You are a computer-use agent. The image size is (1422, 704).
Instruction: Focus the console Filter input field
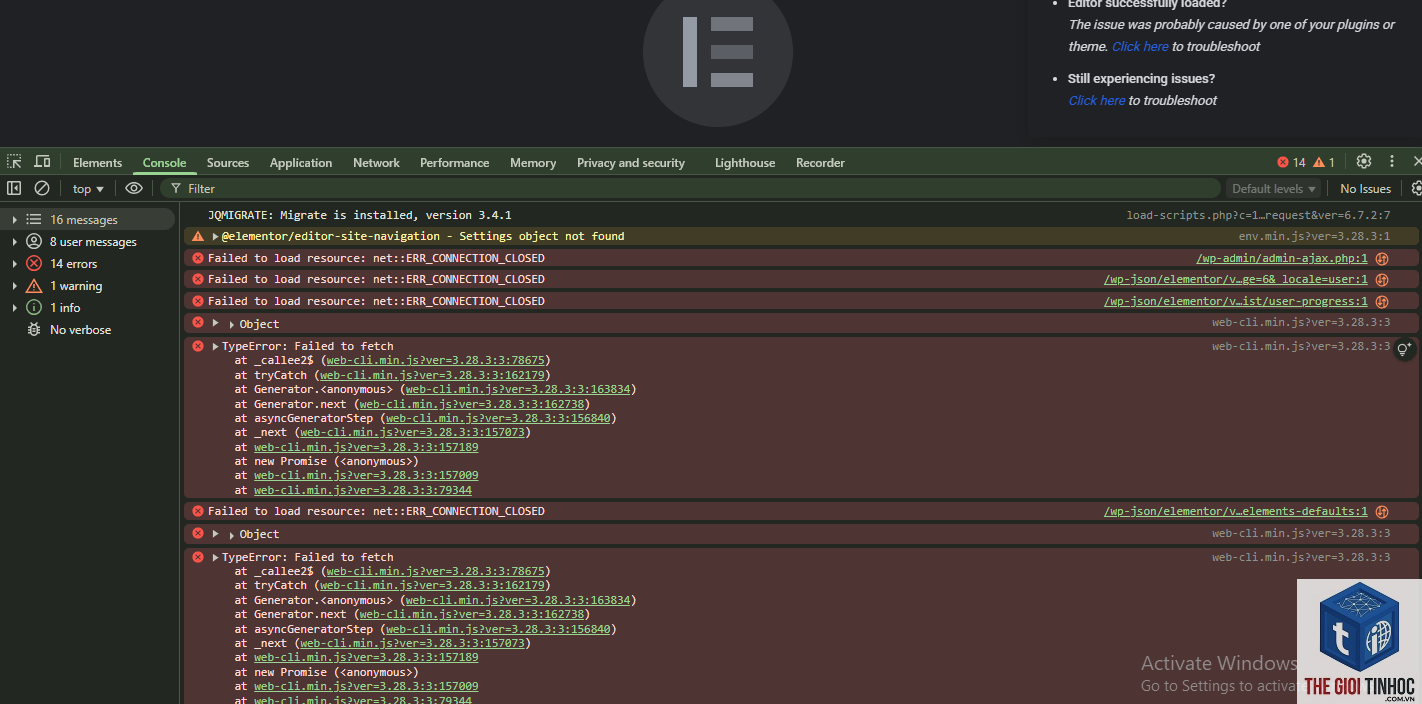690,188
